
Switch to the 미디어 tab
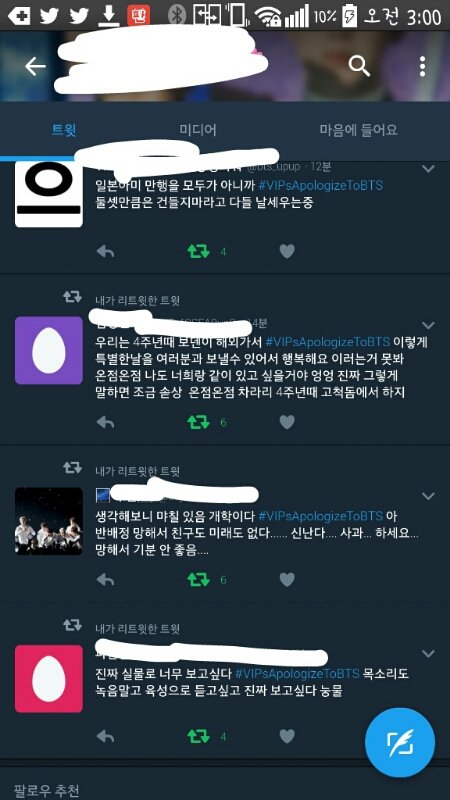[198, 130]
